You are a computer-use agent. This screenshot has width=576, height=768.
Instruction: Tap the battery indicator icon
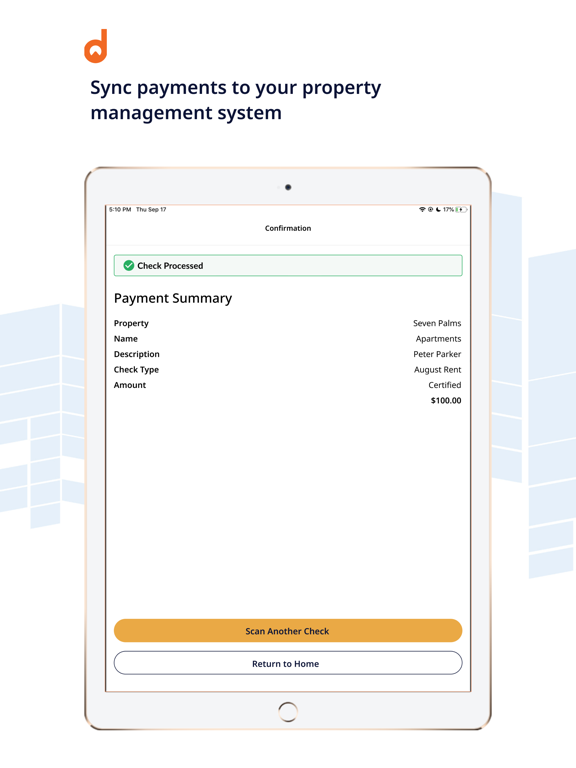pyautogui.click(x=461, y=210)
